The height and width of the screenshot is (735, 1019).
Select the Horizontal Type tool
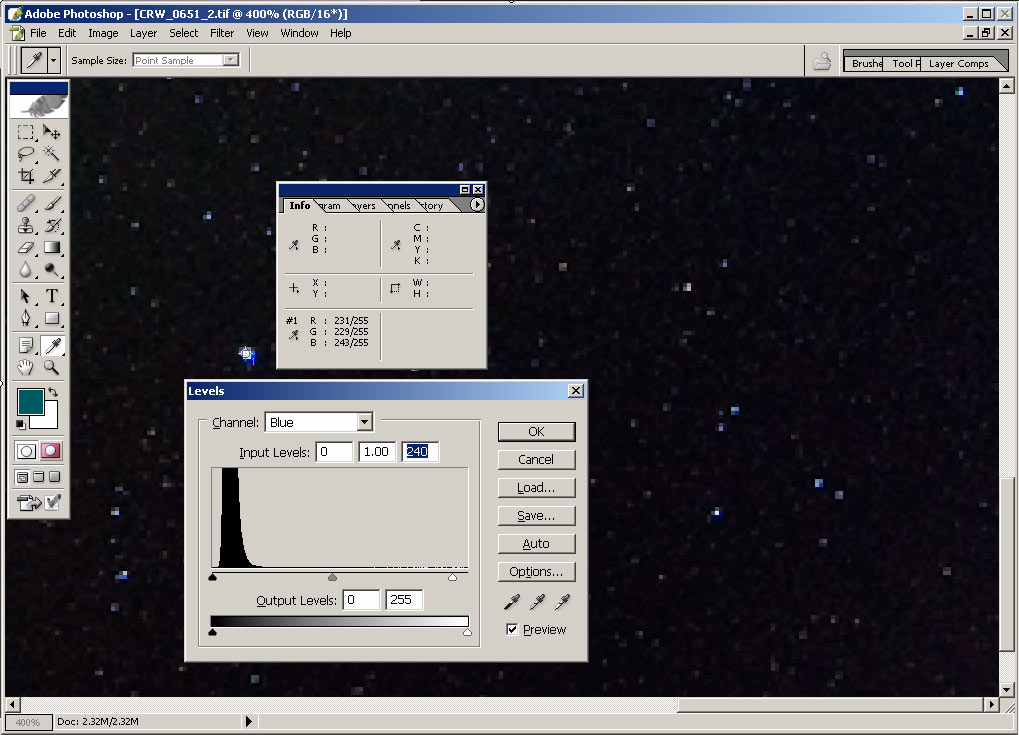pyautogui.click(x=52, y=296)
